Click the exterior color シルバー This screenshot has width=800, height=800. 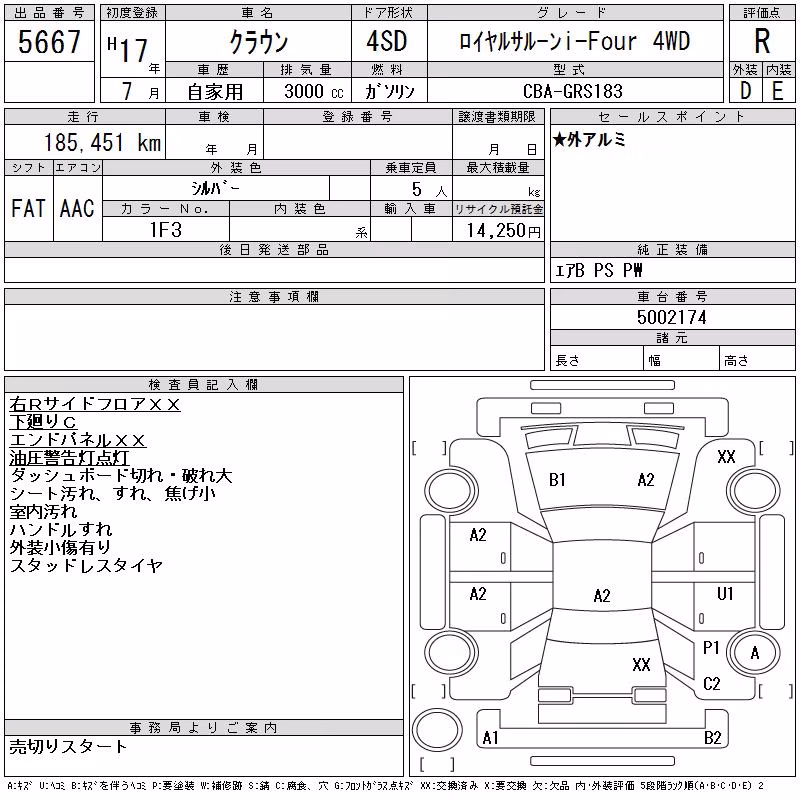[215, 188]
